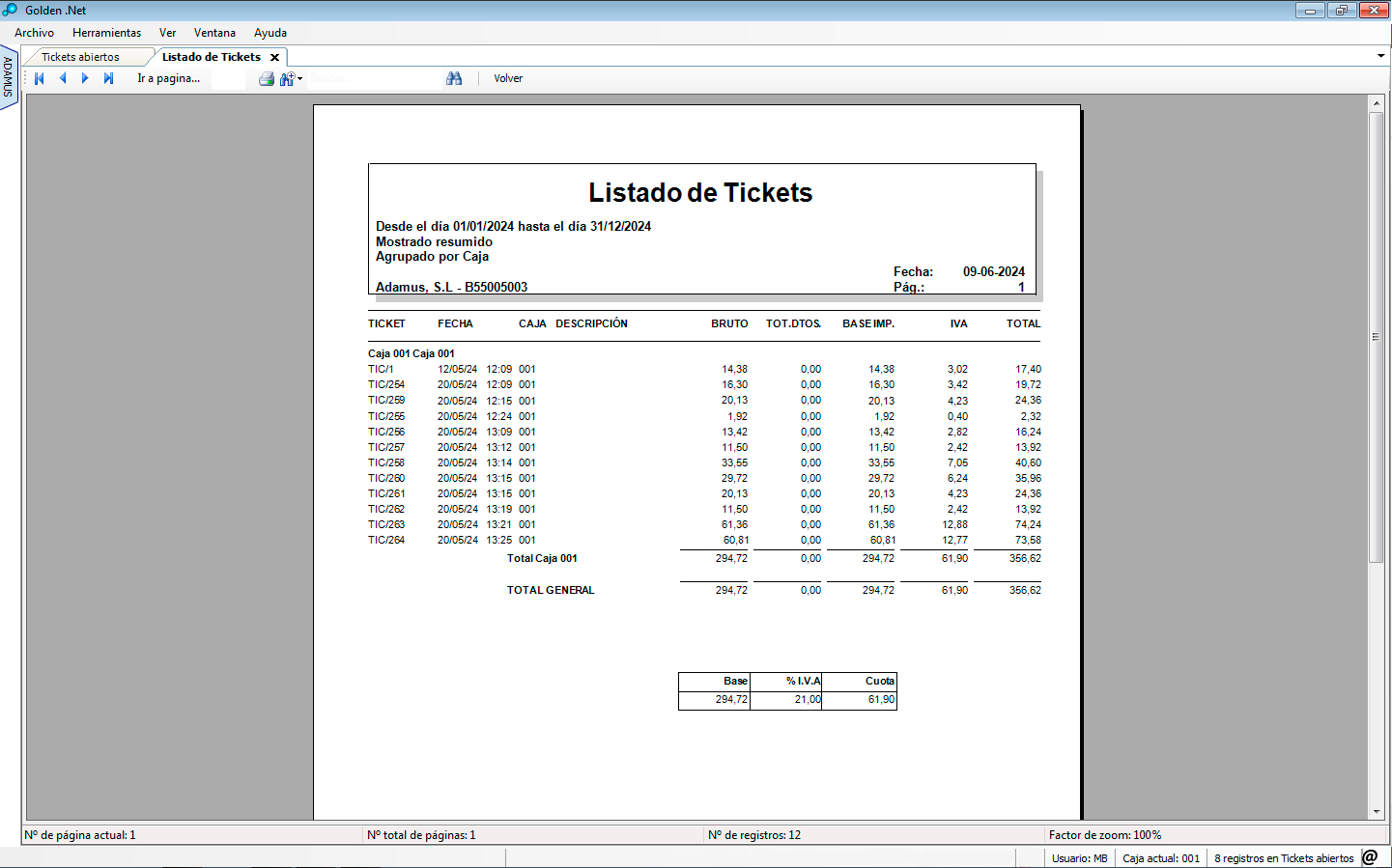1392x868 pixels.
Task: Open the Ventana menu
Action: point(214,33)
